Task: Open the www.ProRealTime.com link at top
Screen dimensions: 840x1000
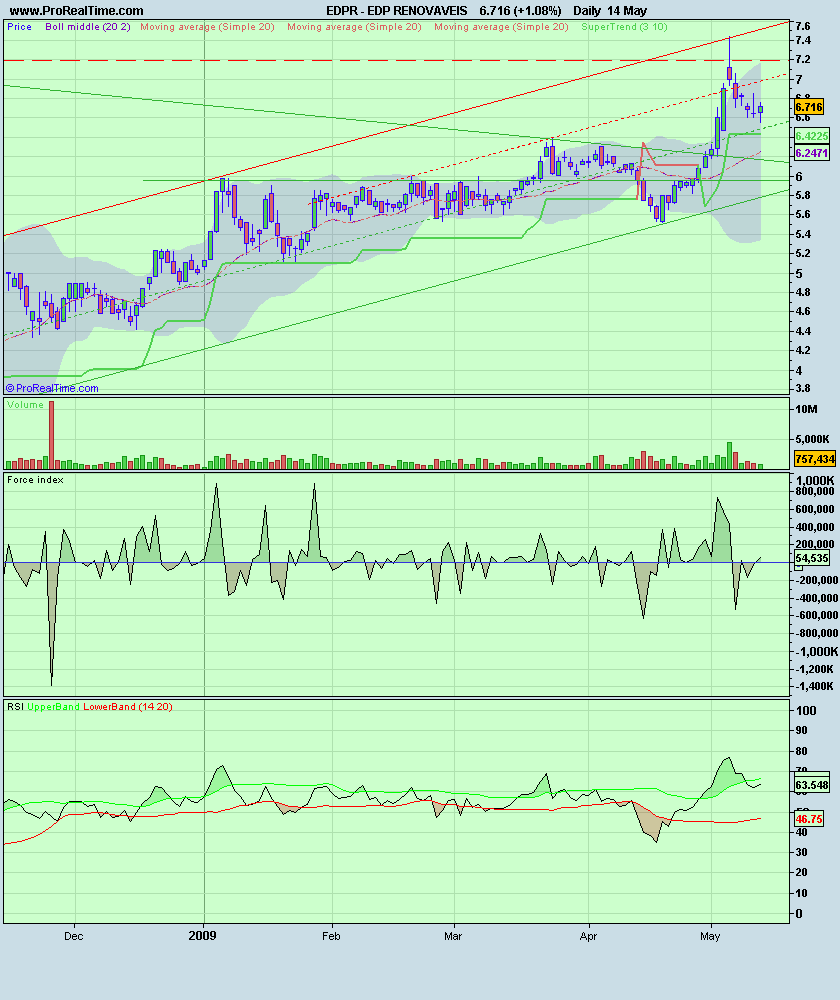Action: click(x=77, y=11)
